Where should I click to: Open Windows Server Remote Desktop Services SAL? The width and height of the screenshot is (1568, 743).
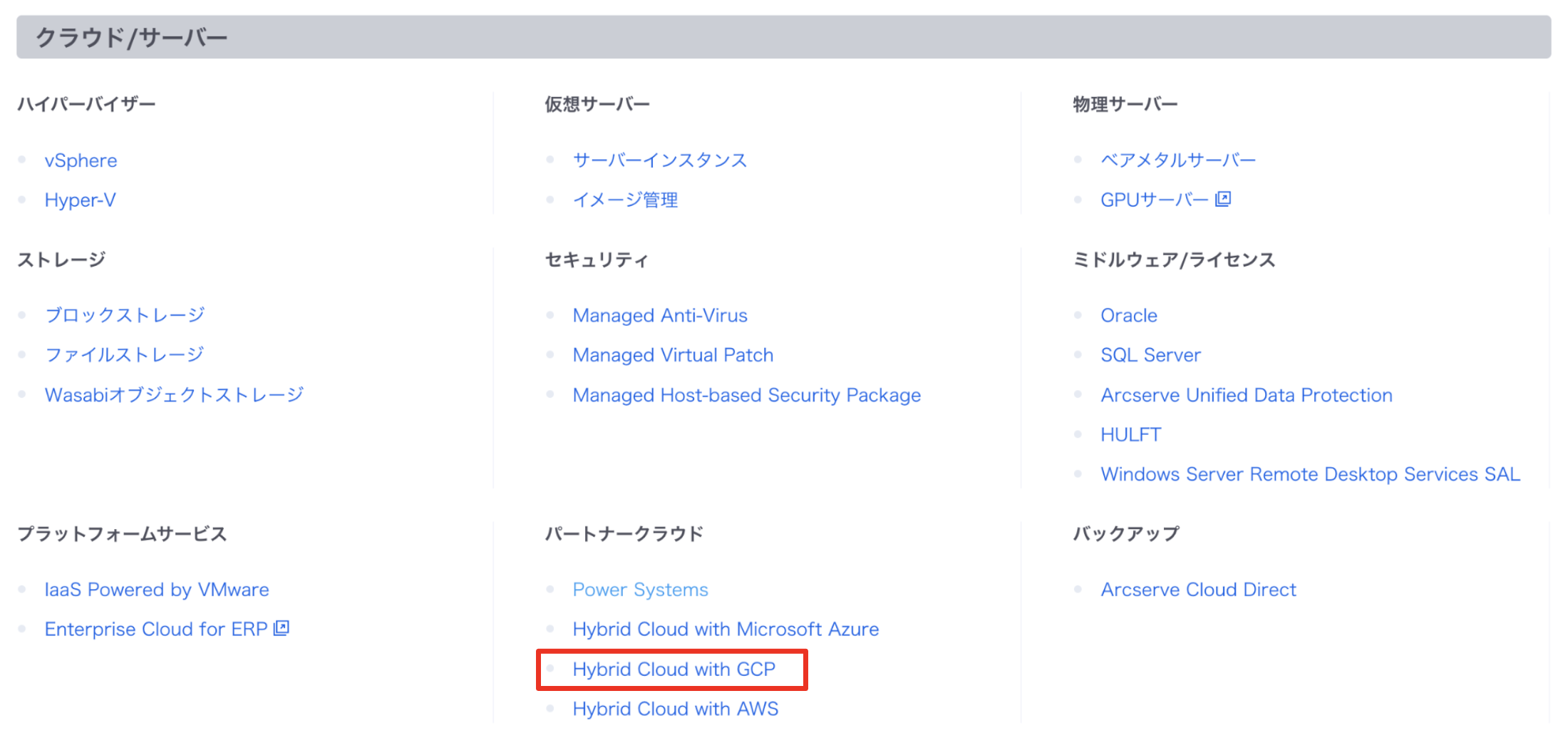tap(1310, 474)
